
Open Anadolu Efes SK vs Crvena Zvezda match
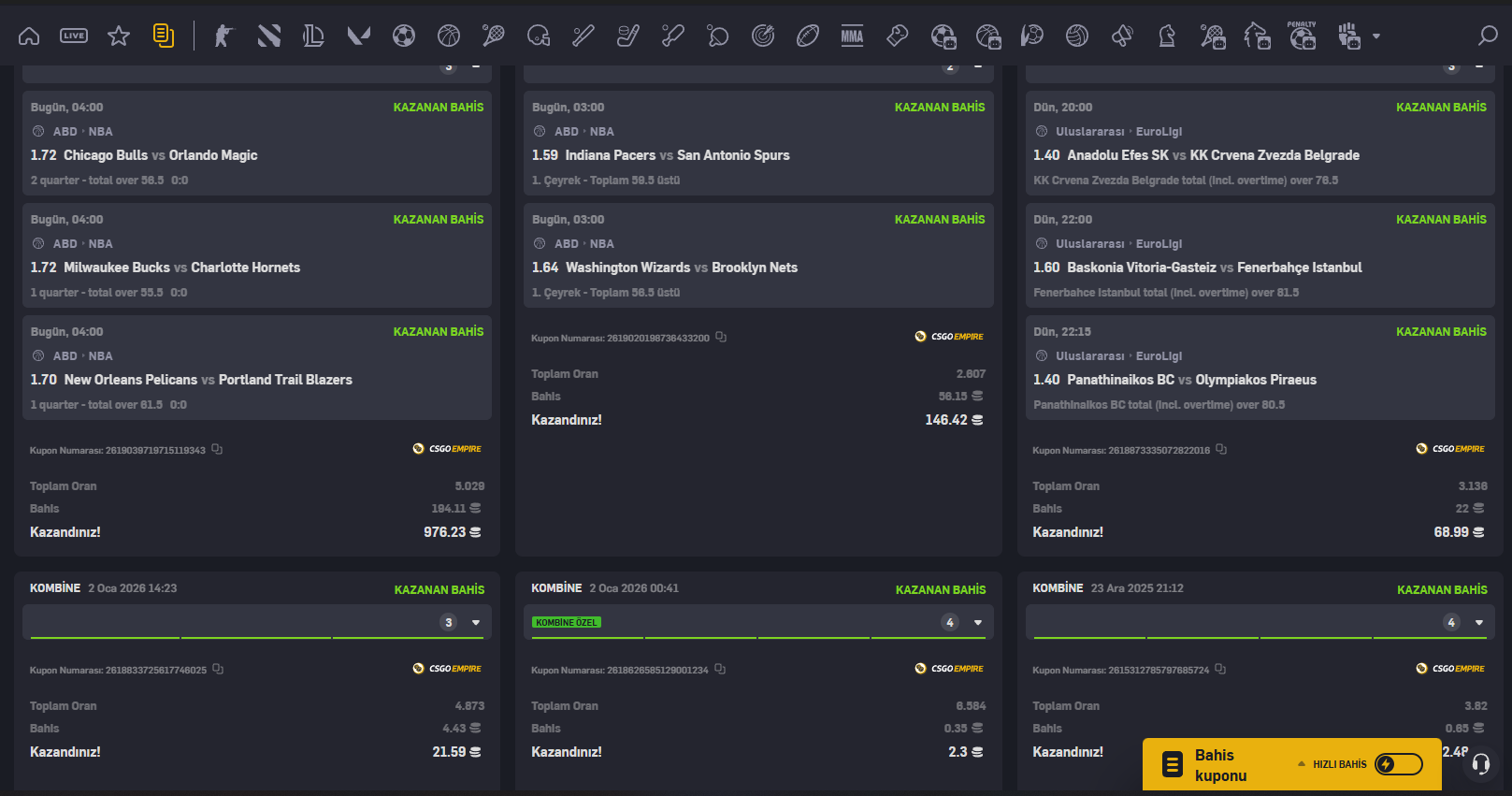(x=1213, y=155)
